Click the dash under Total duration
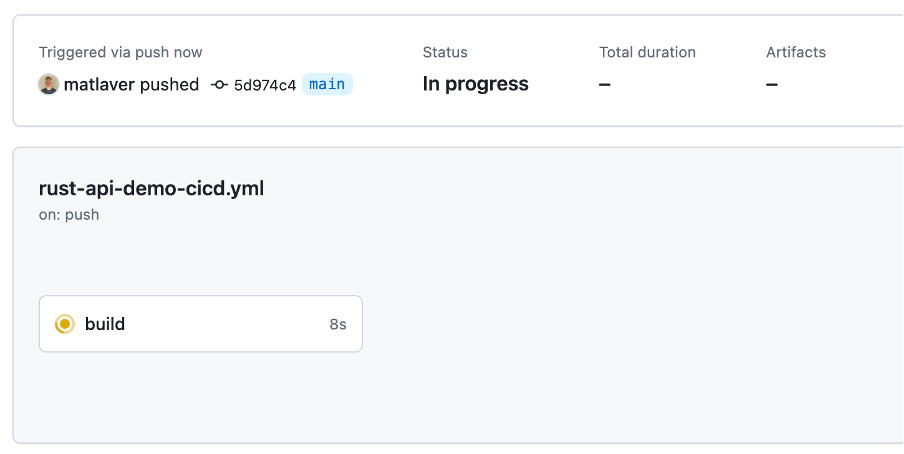The image size is (904, 454). point(605,85)
